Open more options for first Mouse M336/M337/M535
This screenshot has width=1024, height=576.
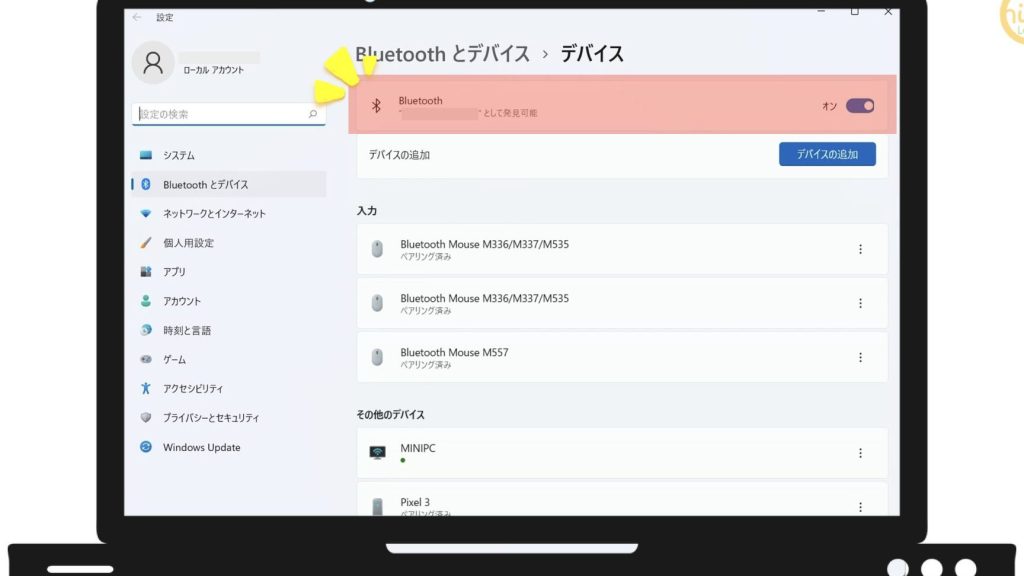coord(860,249)
